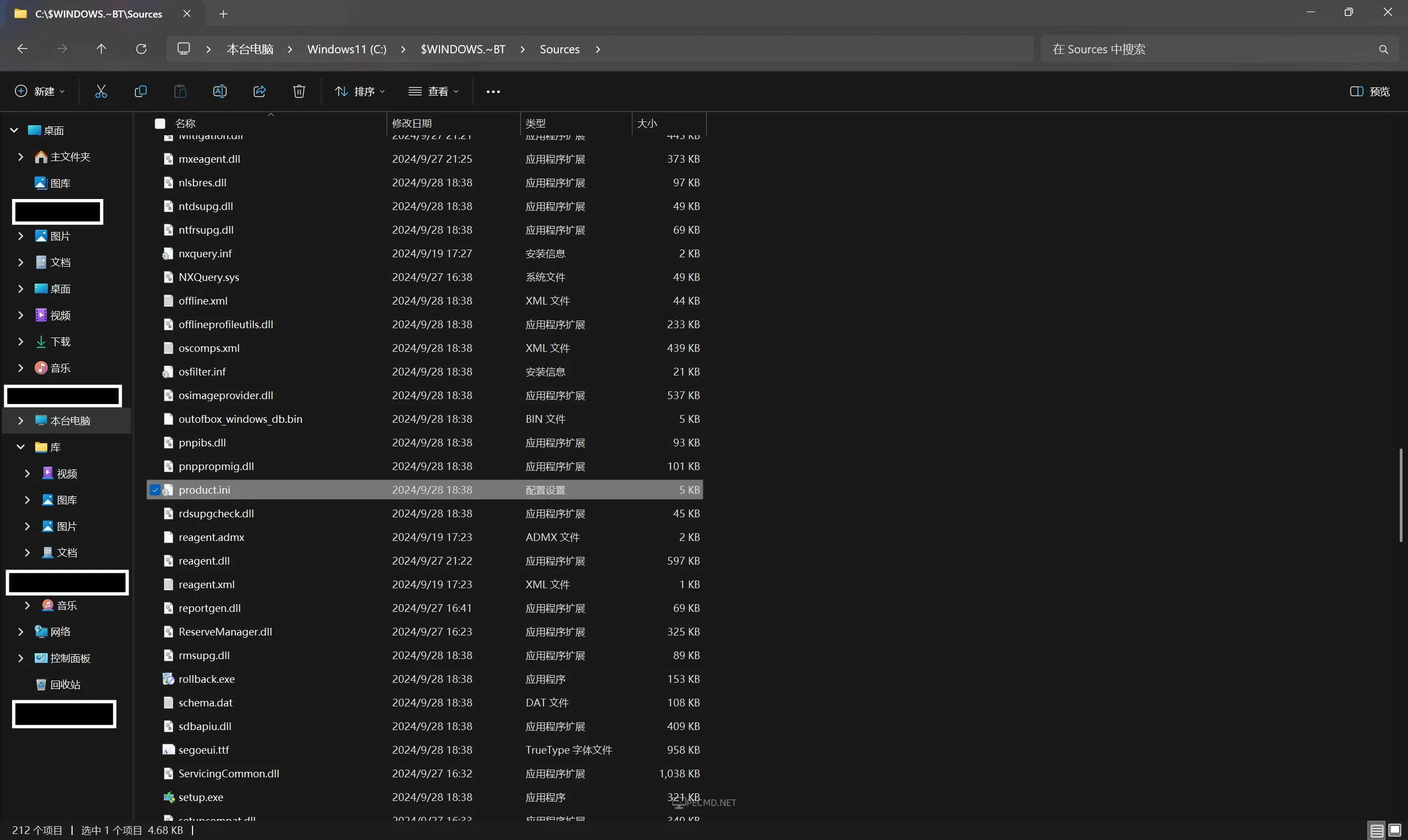
Task: Close the current Explorer tab
Action: [187, 14]
